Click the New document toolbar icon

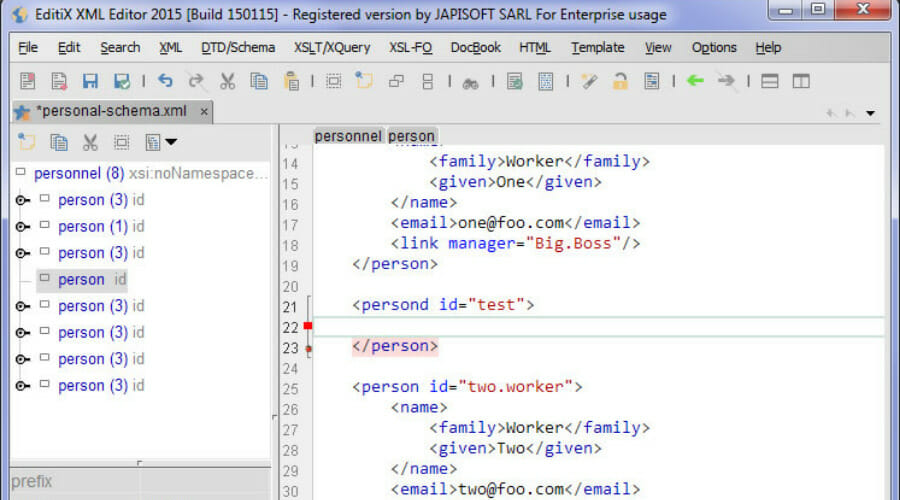click(27, 81)
